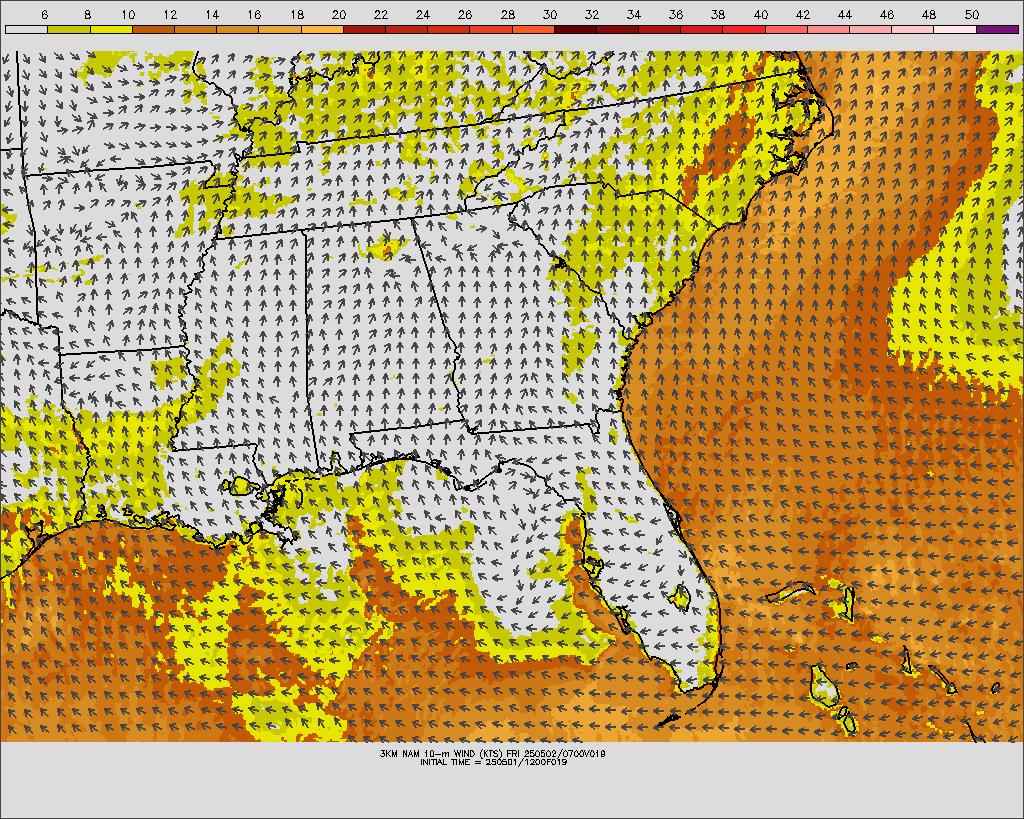Viewport: 1024px width, 819px height.
Task: Click the legend label "46"
Action: (x=887, y=14)
